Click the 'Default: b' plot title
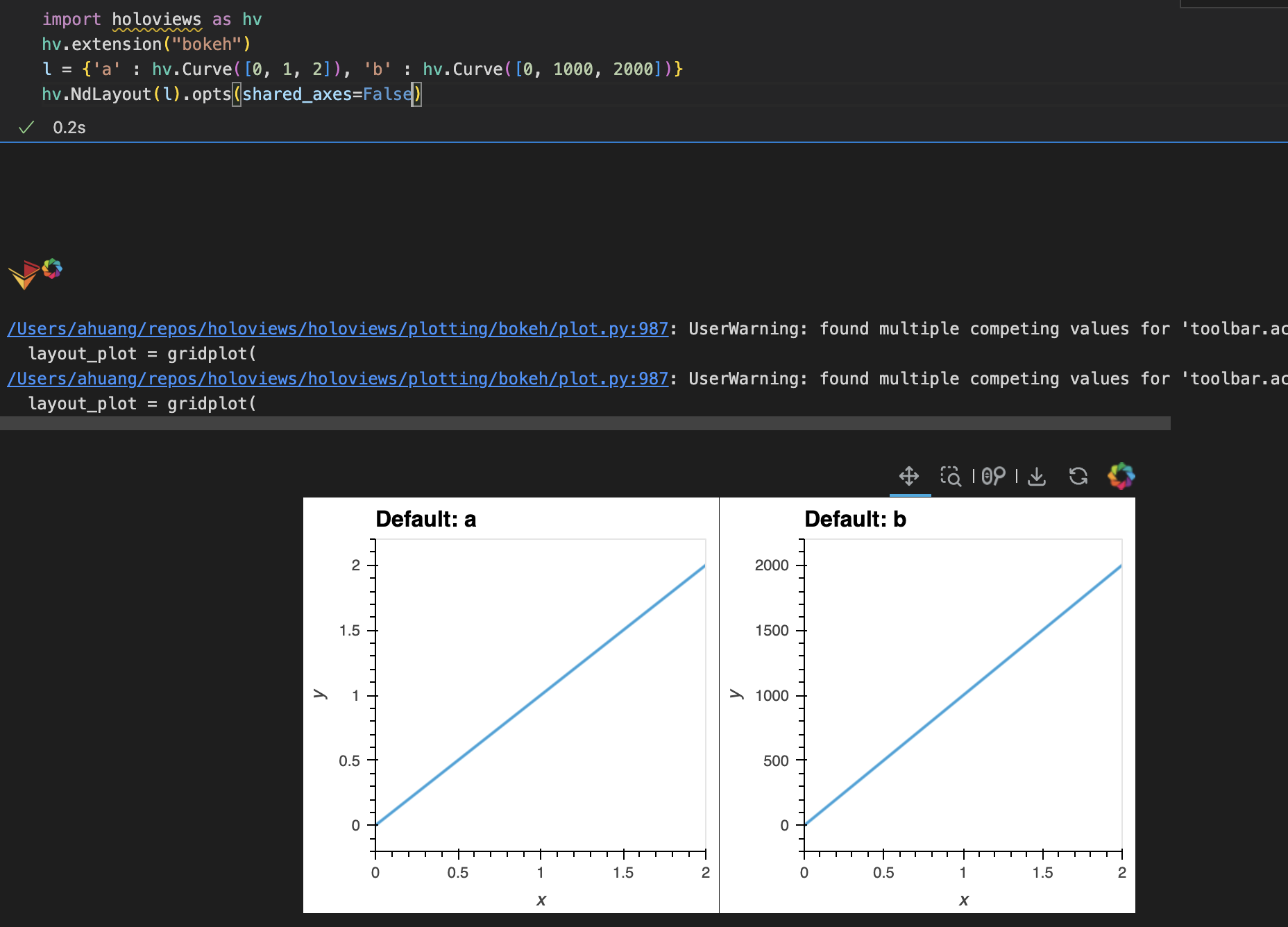 (x=855, y=520)
